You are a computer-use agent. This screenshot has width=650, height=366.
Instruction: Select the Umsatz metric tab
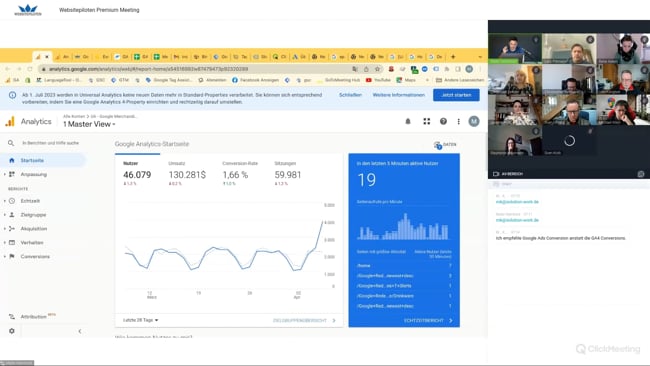187,173
